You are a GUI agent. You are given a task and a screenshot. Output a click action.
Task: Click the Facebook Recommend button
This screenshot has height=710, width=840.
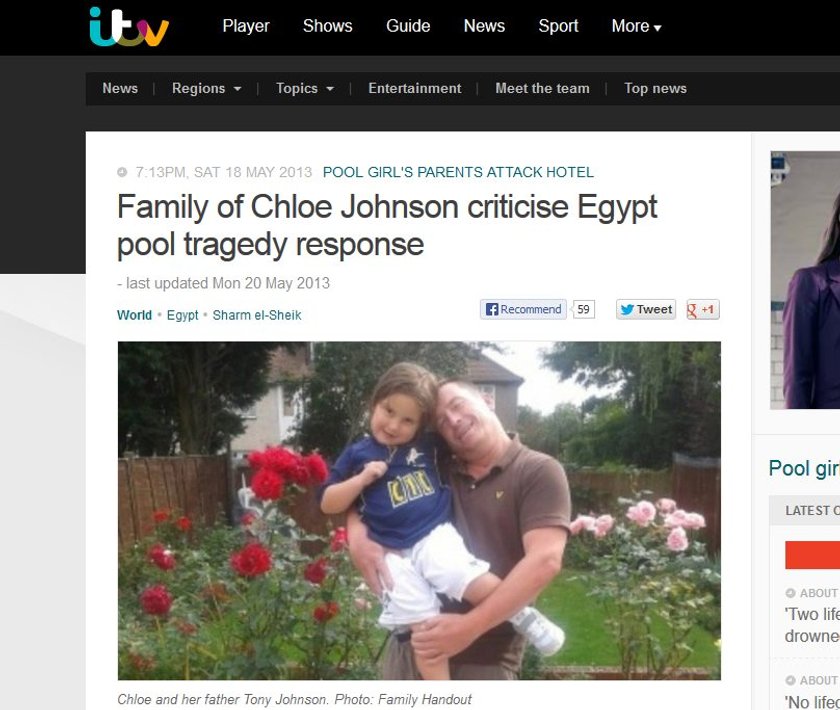pyautogui.click(x=523, y=309)
